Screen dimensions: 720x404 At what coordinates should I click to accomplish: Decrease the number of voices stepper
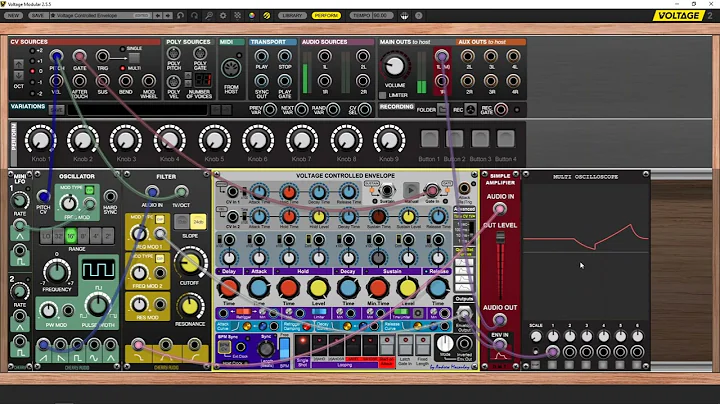pyautogui.click(x=188, y=83)
